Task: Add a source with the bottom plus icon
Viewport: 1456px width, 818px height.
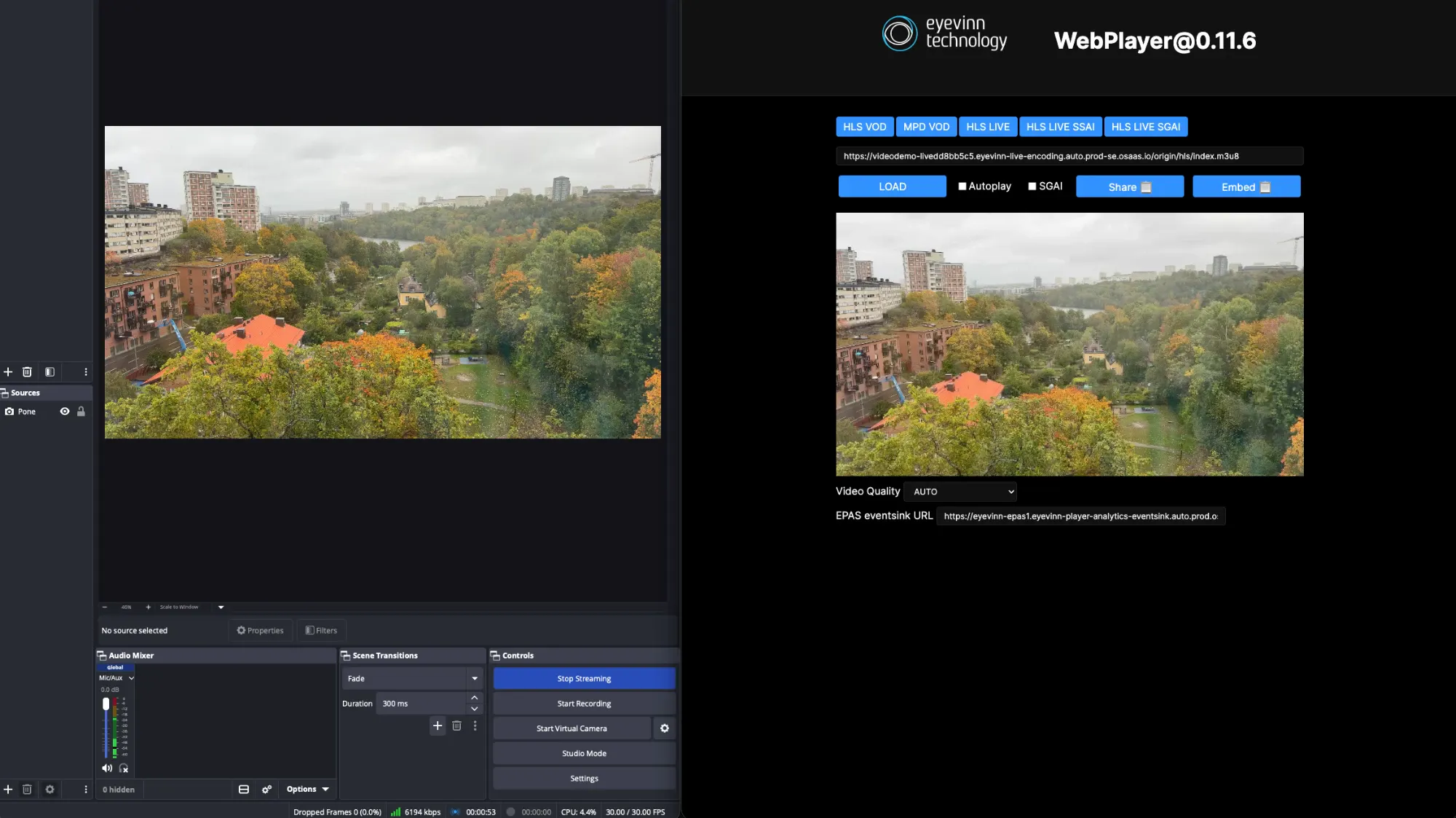Action: click(x=8, y=789)
